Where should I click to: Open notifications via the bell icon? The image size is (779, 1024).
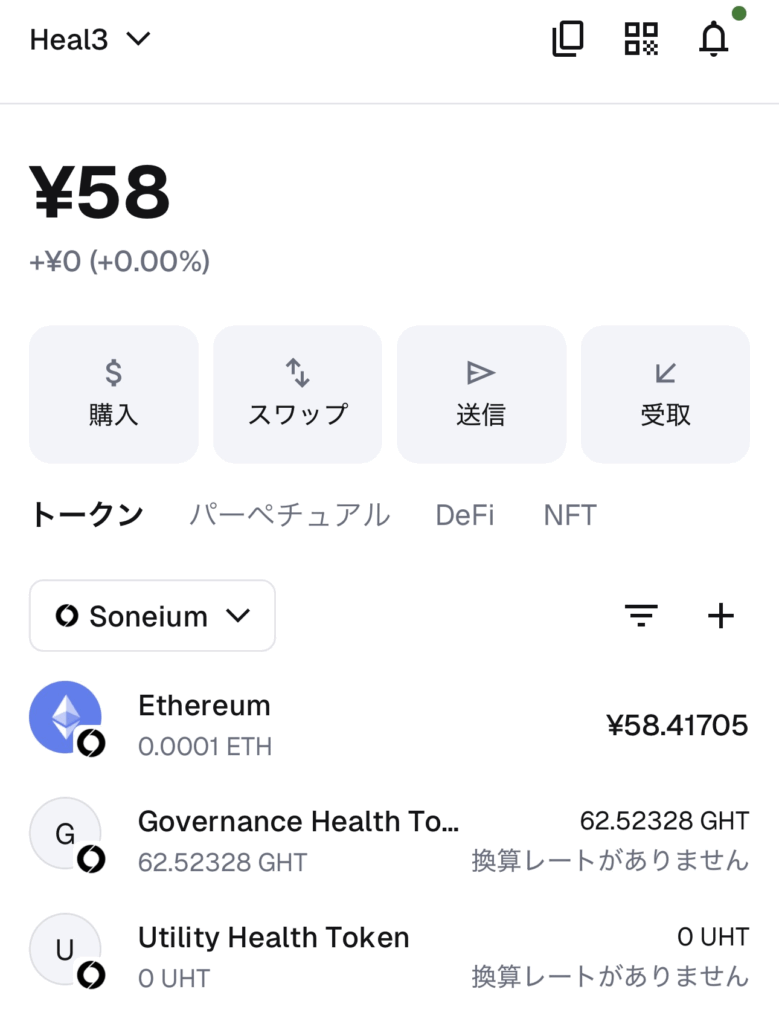click(713, 39)
